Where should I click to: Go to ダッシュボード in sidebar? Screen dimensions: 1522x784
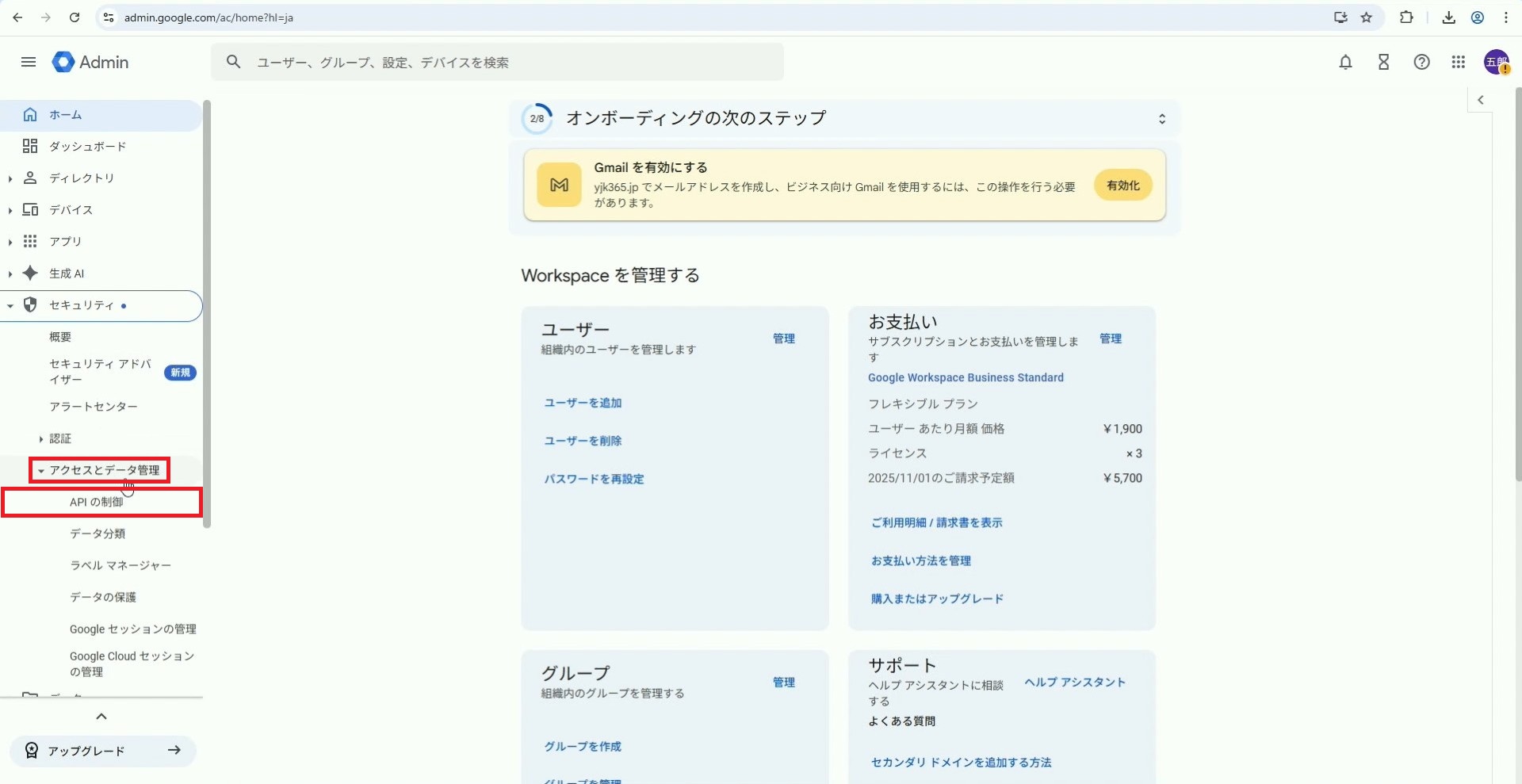coord(87,147)
